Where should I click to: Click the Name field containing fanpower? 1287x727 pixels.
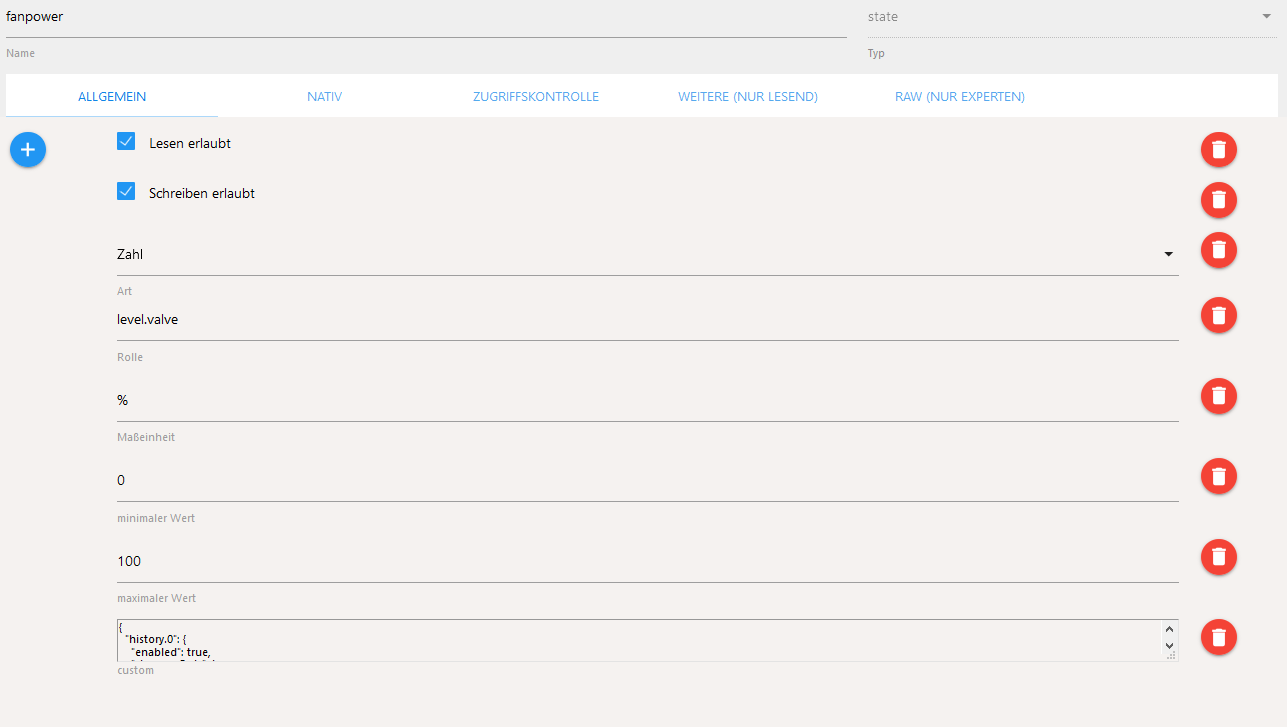426,18
